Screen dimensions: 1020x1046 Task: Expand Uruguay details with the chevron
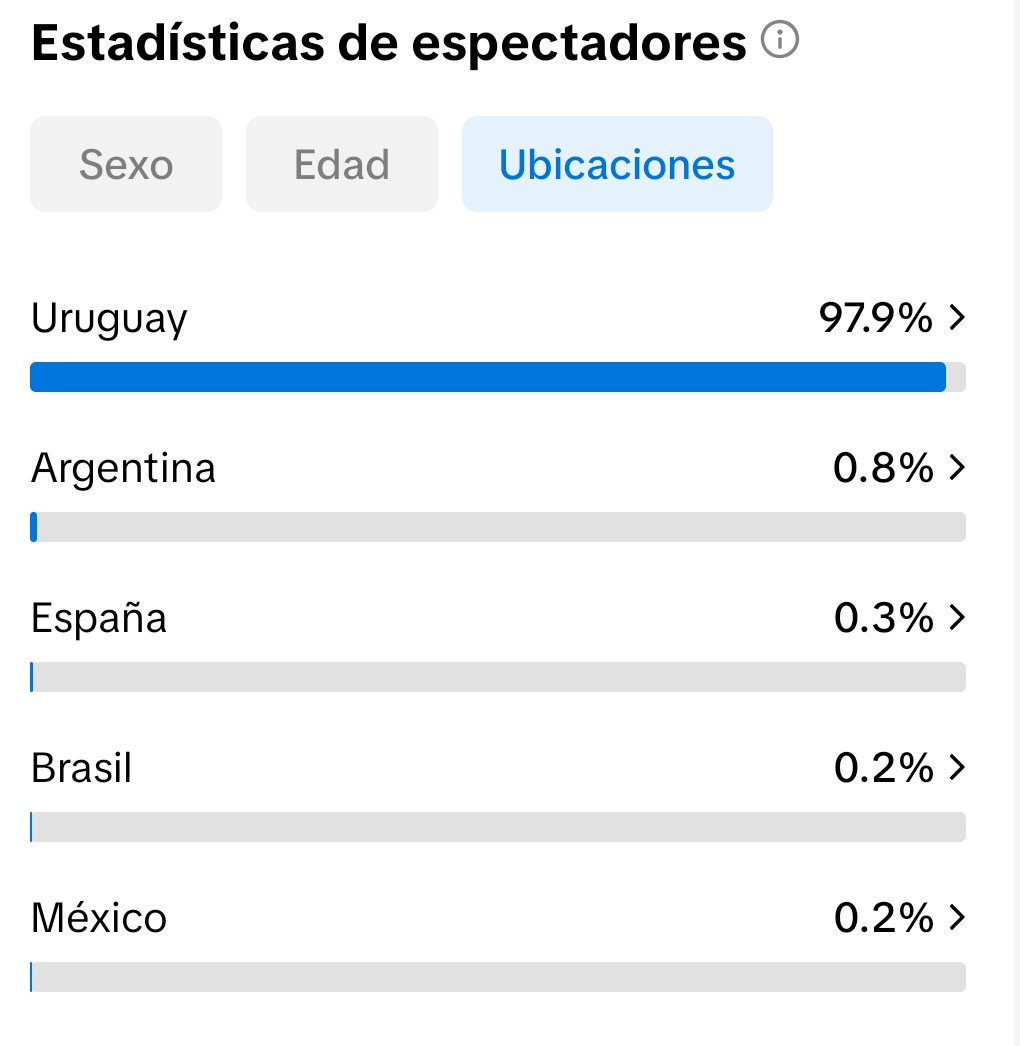(957, 318)
